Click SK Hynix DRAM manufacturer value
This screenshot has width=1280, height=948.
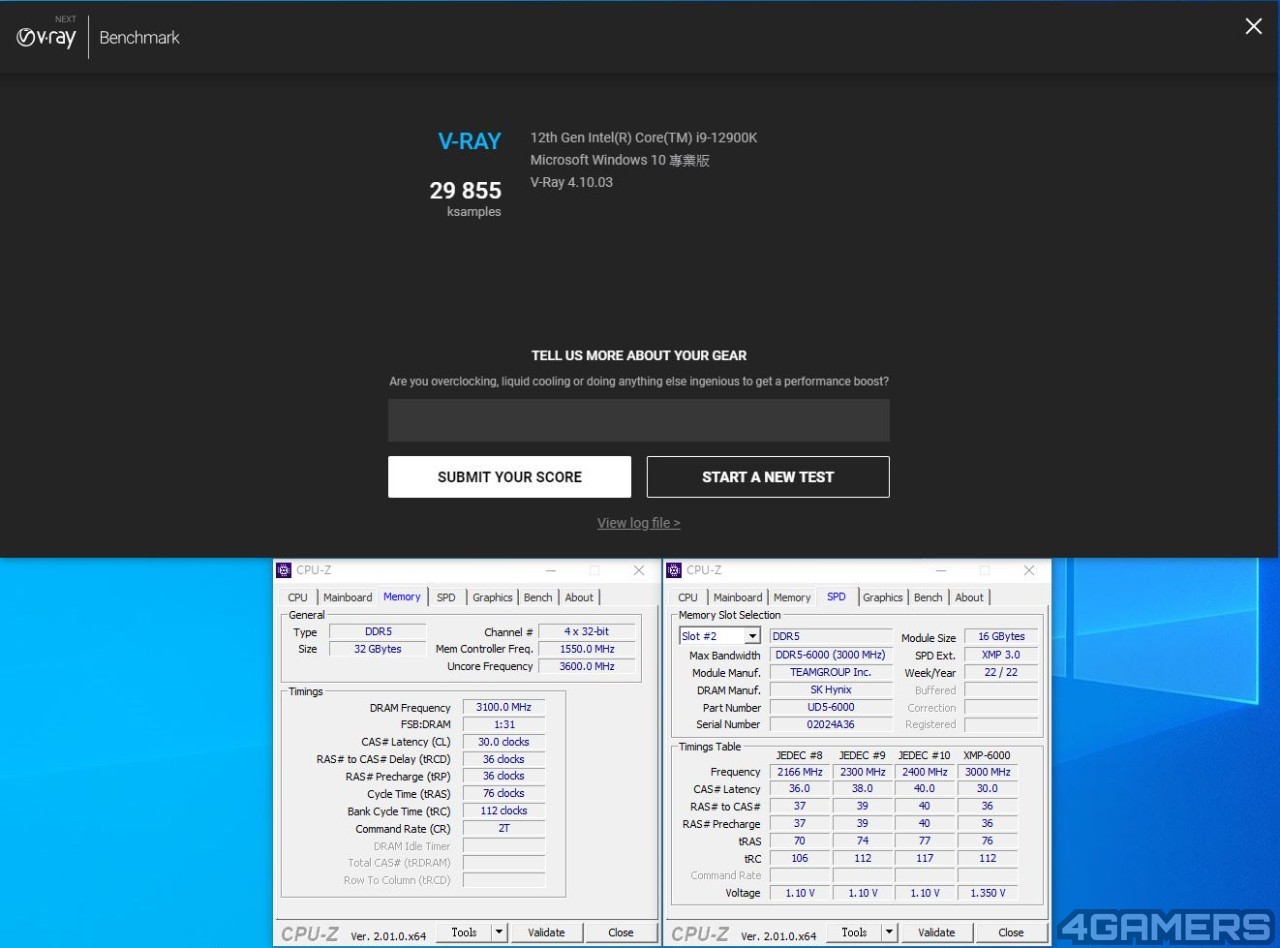[x=831, y=690]
